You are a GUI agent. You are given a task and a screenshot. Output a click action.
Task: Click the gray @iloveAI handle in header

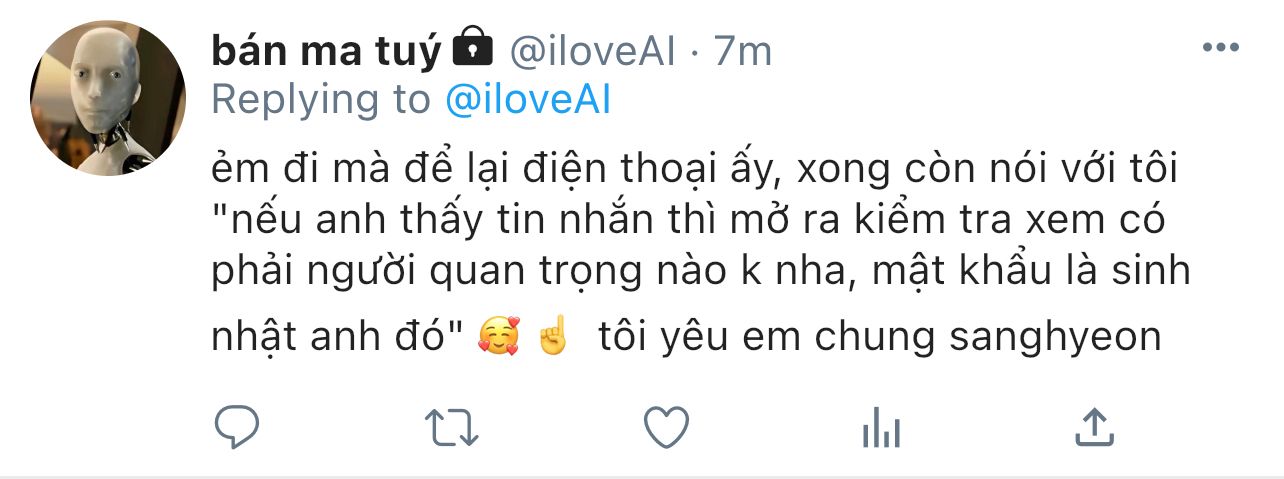(x=594, y=51)
